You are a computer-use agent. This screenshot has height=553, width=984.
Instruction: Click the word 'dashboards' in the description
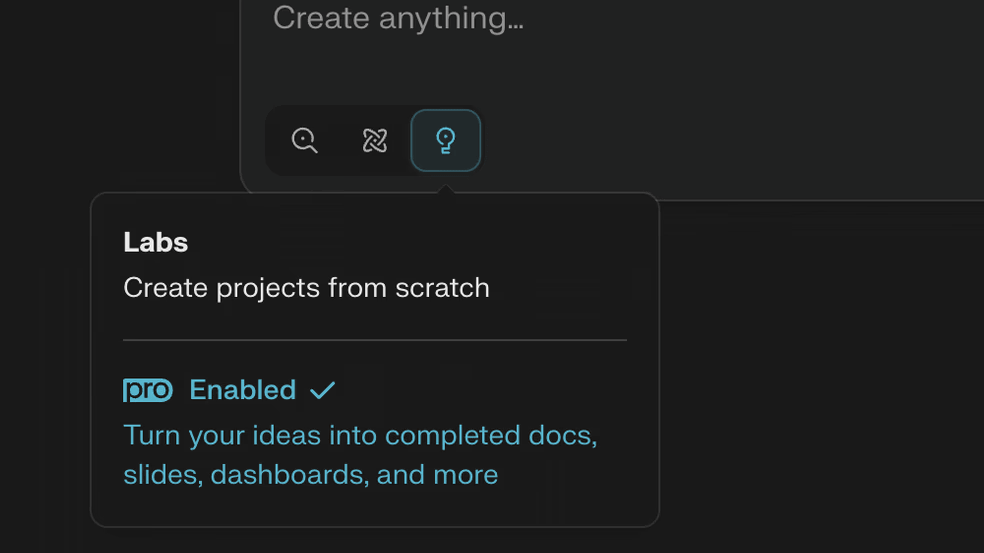point(288,475)
